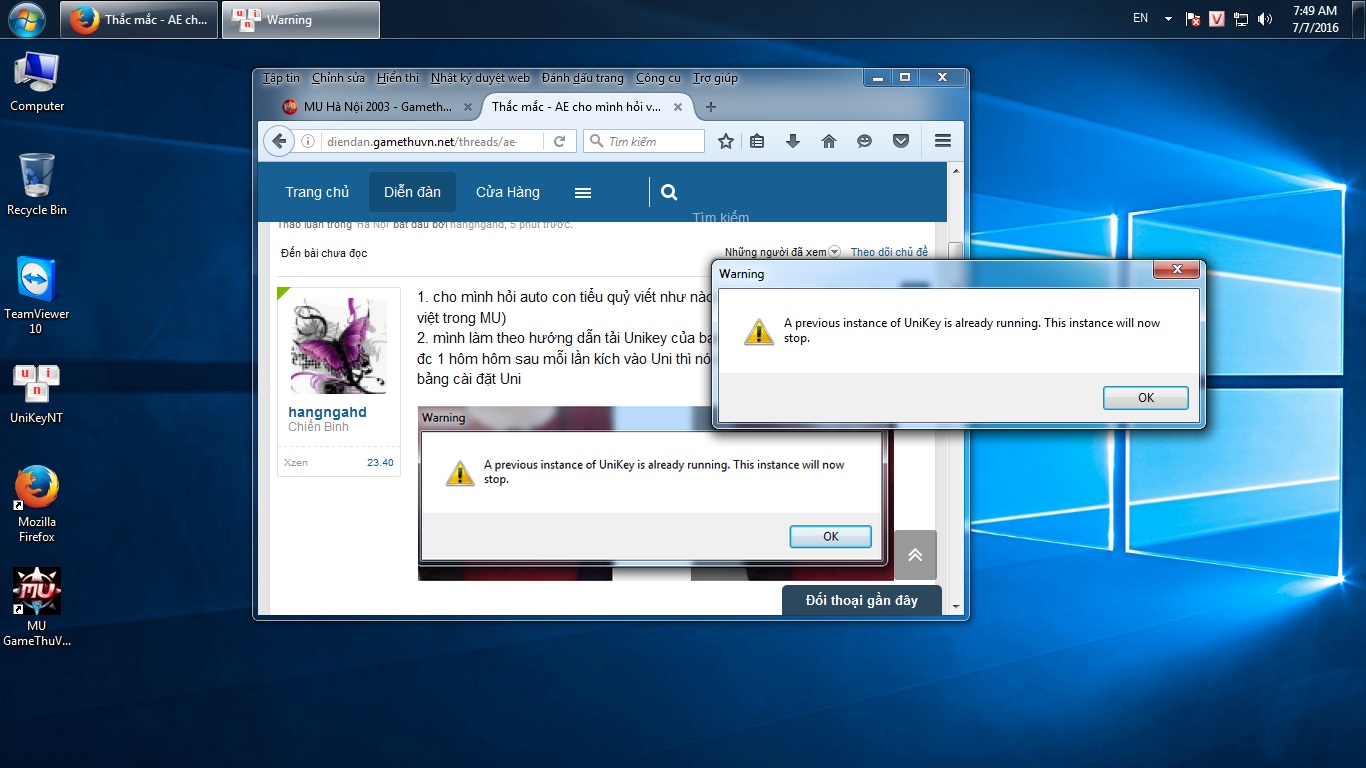Click OK in the UniKey Warning dialog
This screenshot has height=768, width=1366.
click(1146, 398)
